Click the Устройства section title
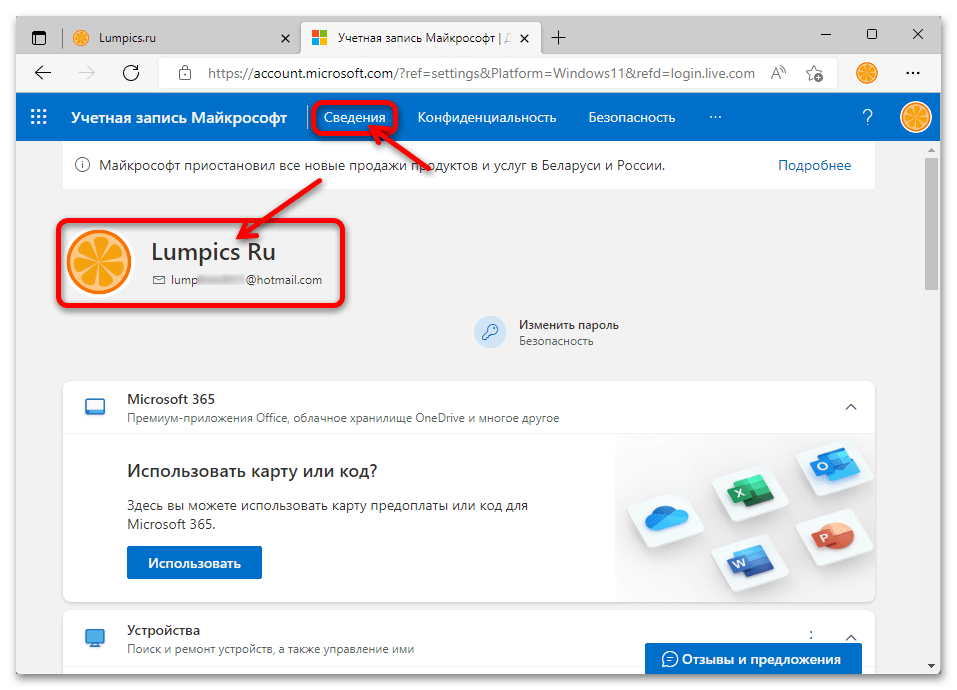This screenshot has width=957, height=690. (x=163, y=630)
